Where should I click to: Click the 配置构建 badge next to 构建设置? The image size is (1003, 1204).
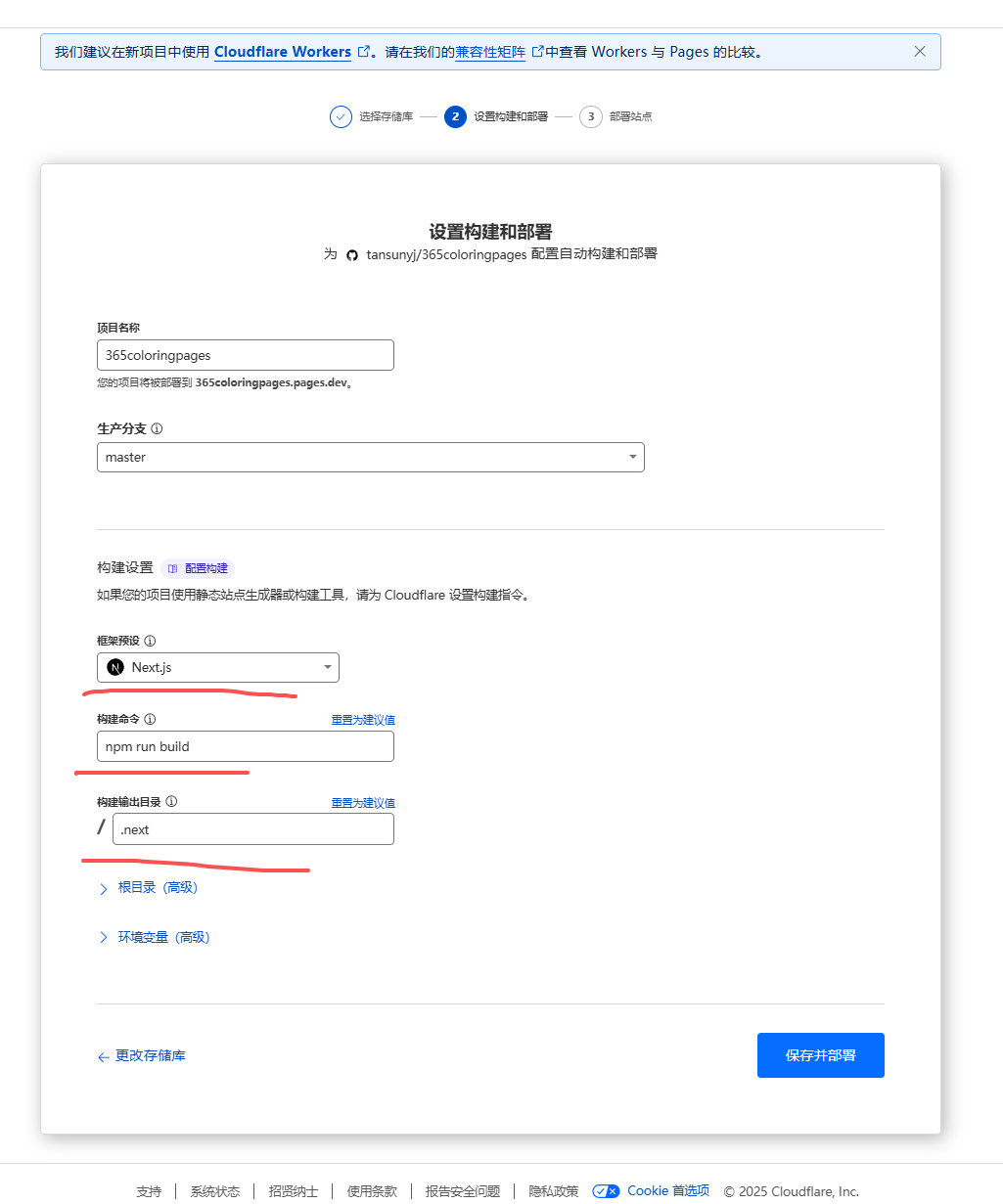(198, 568)
